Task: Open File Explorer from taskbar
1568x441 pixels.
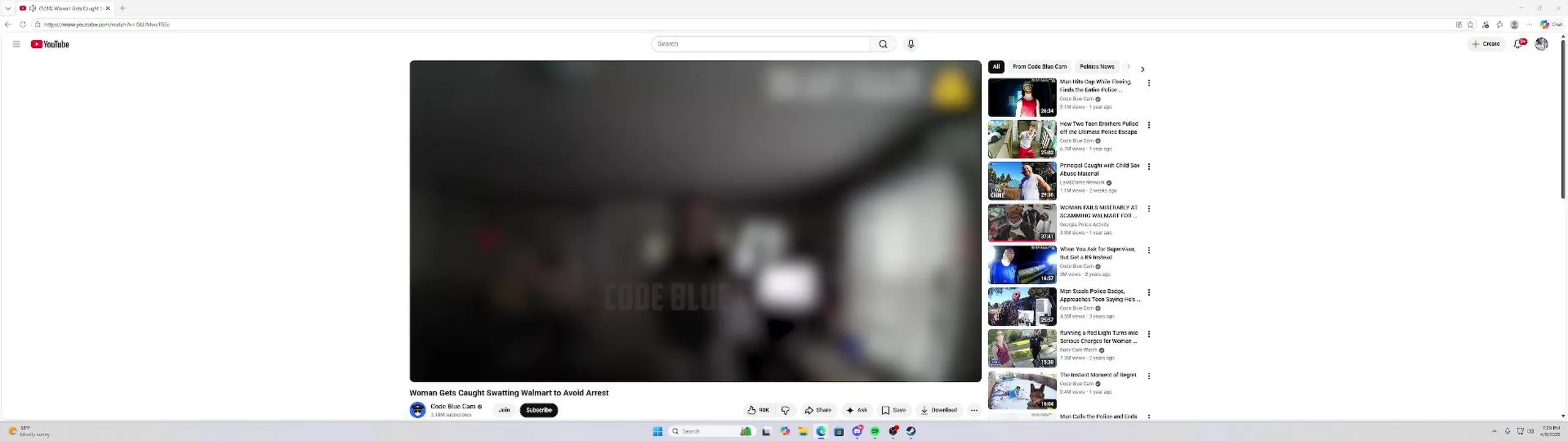Action: (803, 431)
